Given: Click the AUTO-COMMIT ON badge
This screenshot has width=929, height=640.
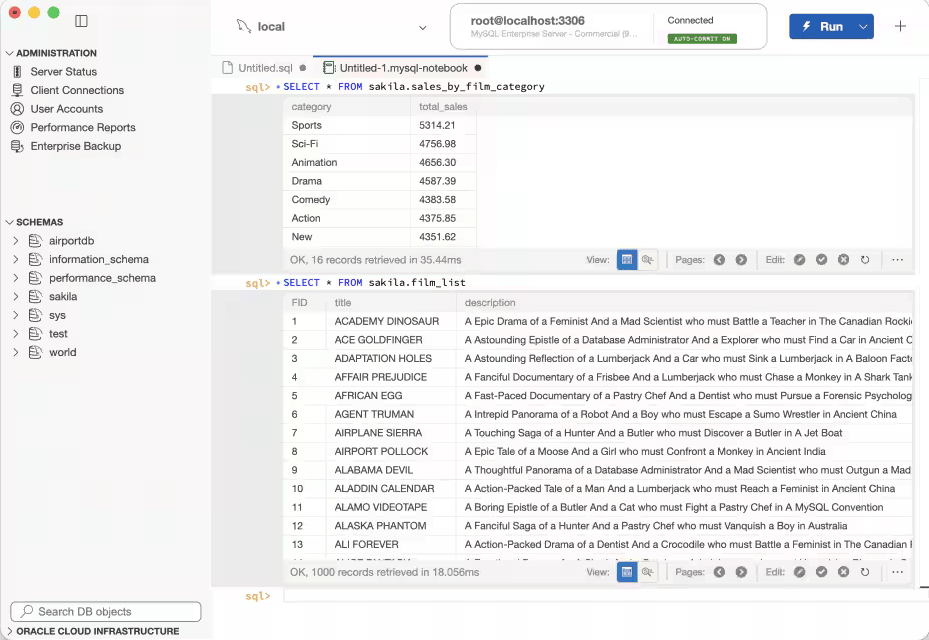Looking at the screenshot, I should click(x=702, y=39).
